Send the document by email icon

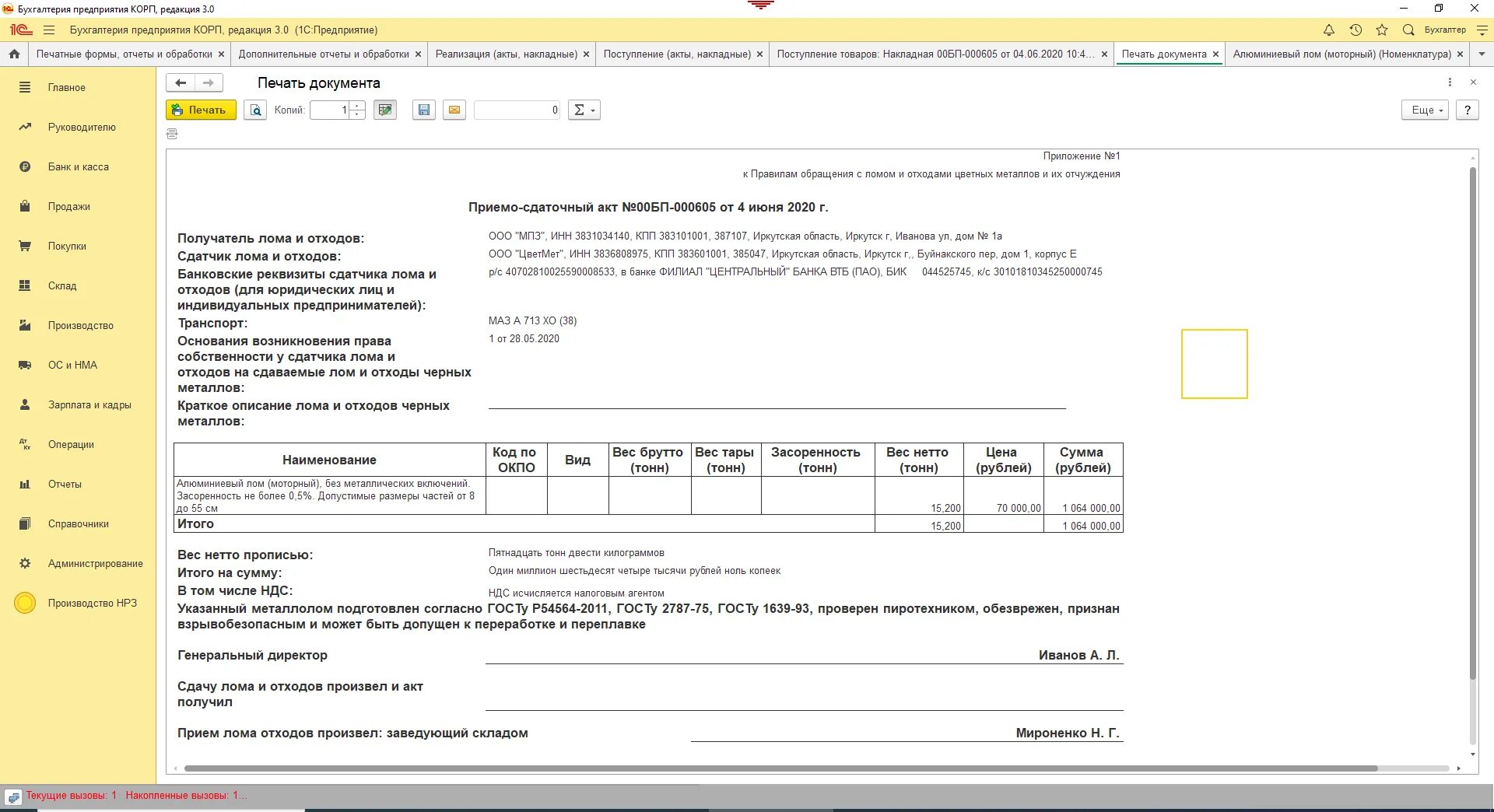click(x=454, y=110)
